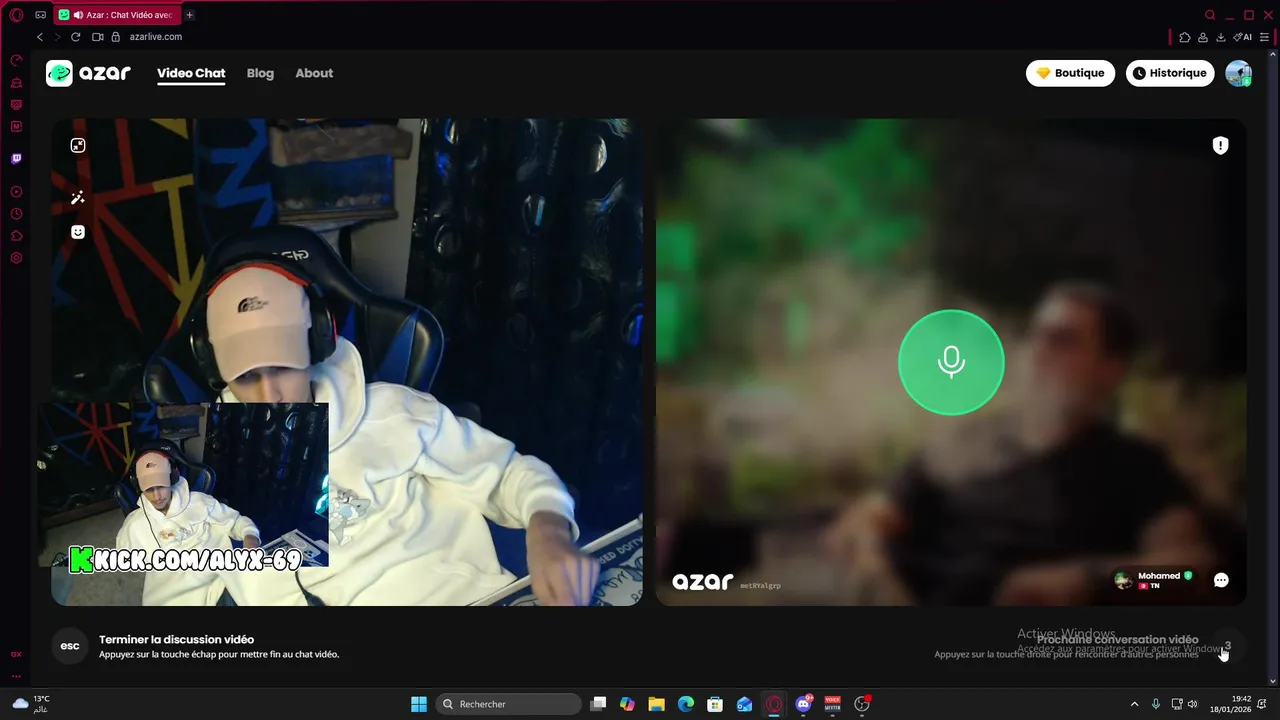1280x720 pixels.
Task: Go to the Blog page
Action: click(x=260, y=73)
